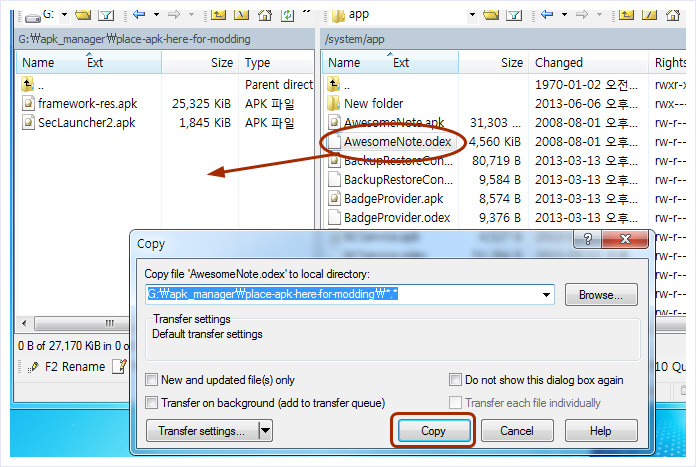The width and height of the screenshot is (696, 467).
Task: Open directory icon in the right panel toolbar
Action: (x=490, y=15)
